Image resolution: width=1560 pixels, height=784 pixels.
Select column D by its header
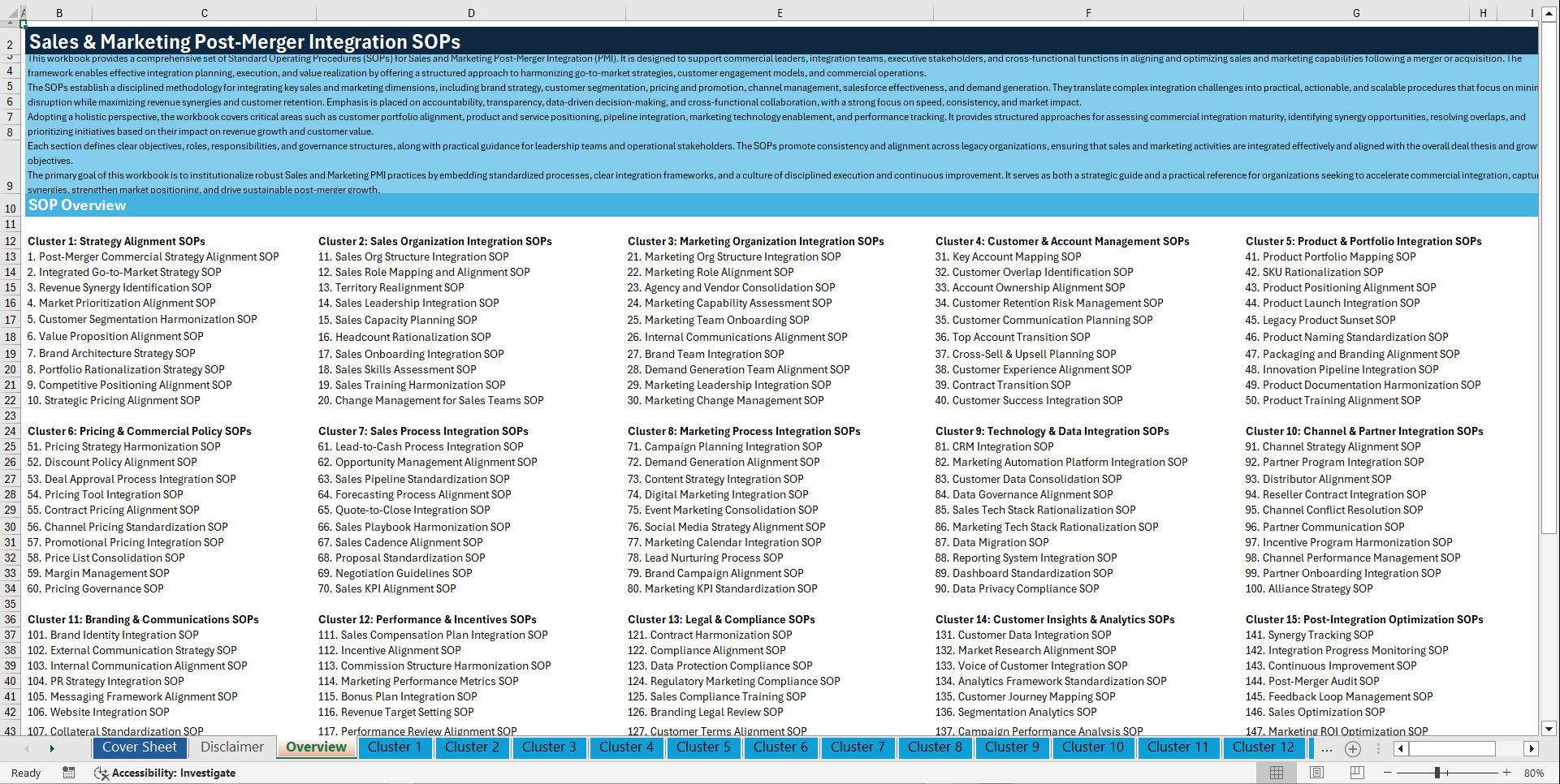(x=471, y=13)
